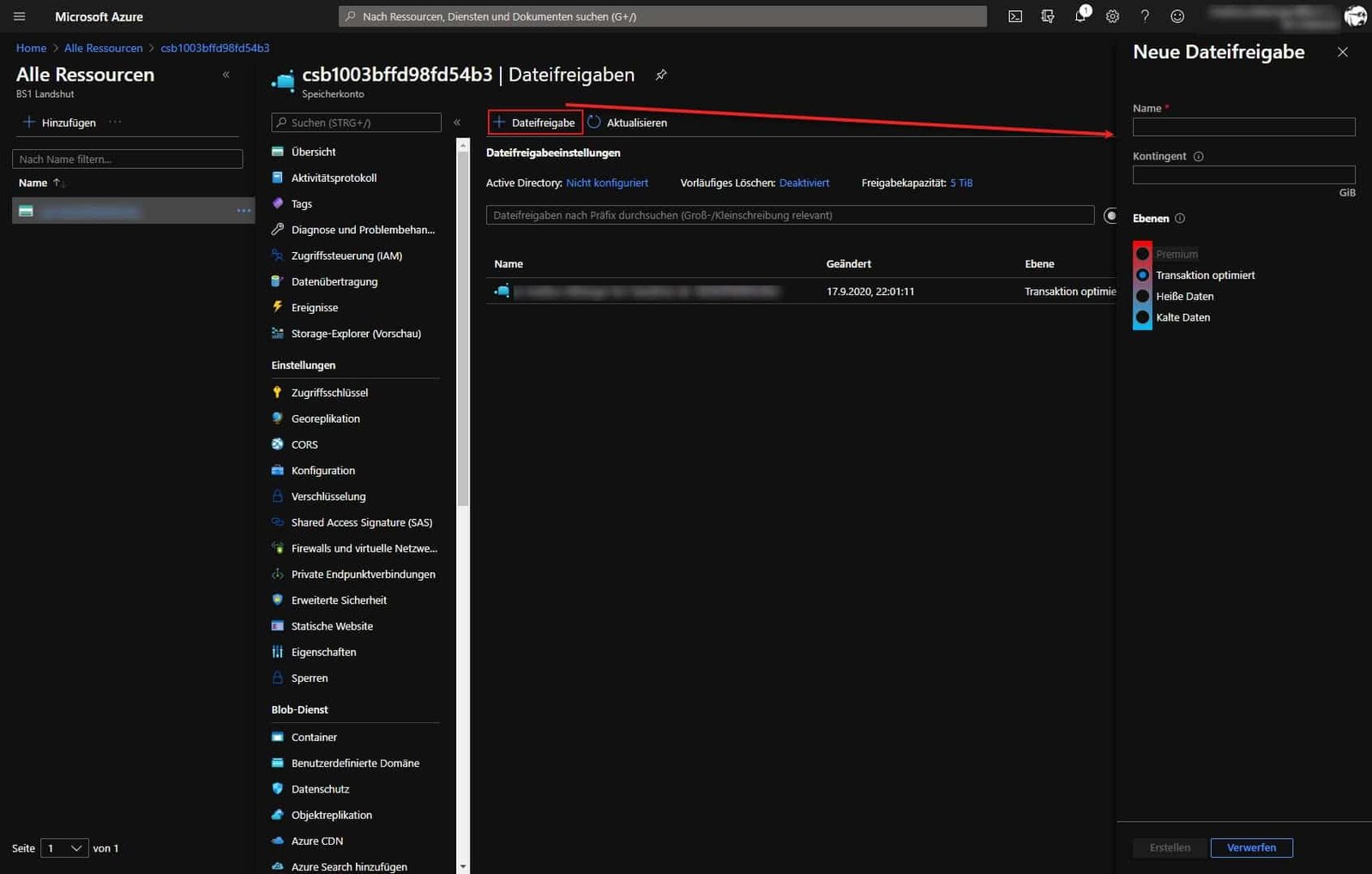Image resolution: width=1372 pixels, height=874 pixels.
Task: Click the Dateifreigabe create button
Action: tap(534, 122)
